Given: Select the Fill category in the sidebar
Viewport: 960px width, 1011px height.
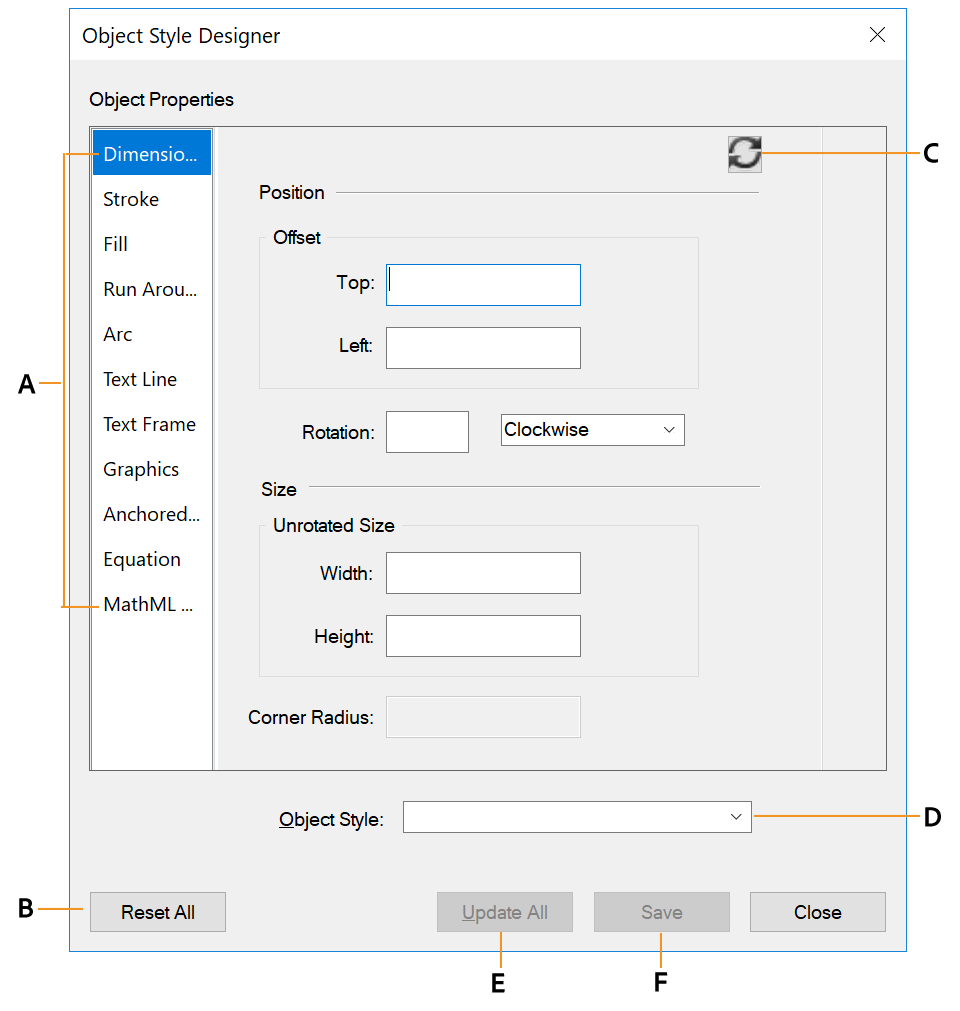Looking at the screenshot, I should [x=115, y=244].
